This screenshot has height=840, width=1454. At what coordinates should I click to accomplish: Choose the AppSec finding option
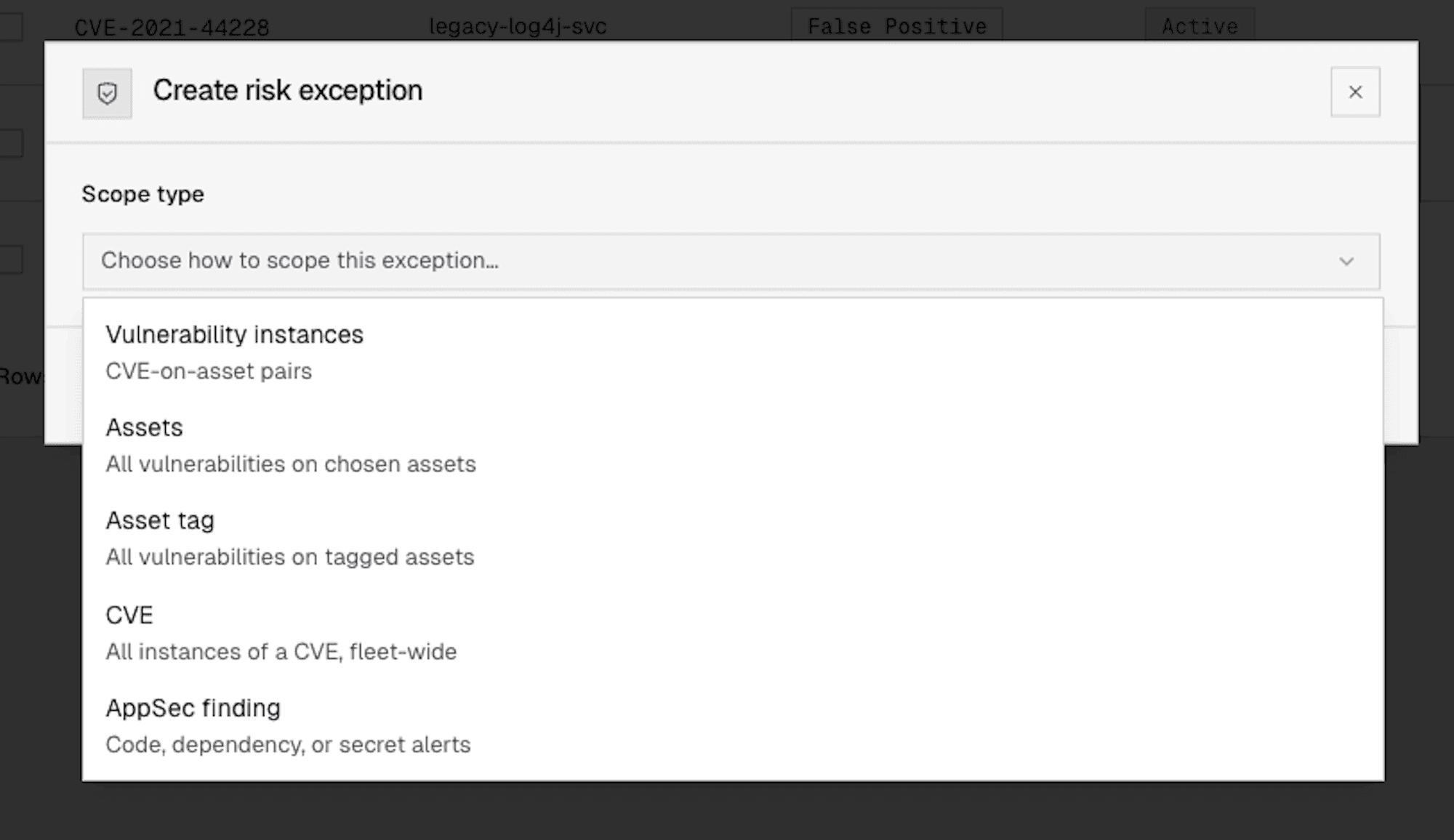pos(733,725)
